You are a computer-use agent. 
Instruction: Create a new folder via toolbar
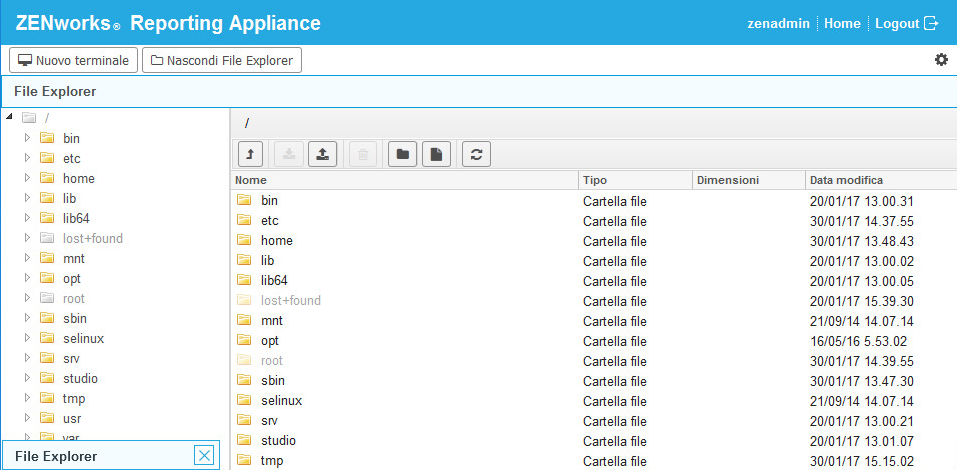pyautogui.click(x=401, y=154)
